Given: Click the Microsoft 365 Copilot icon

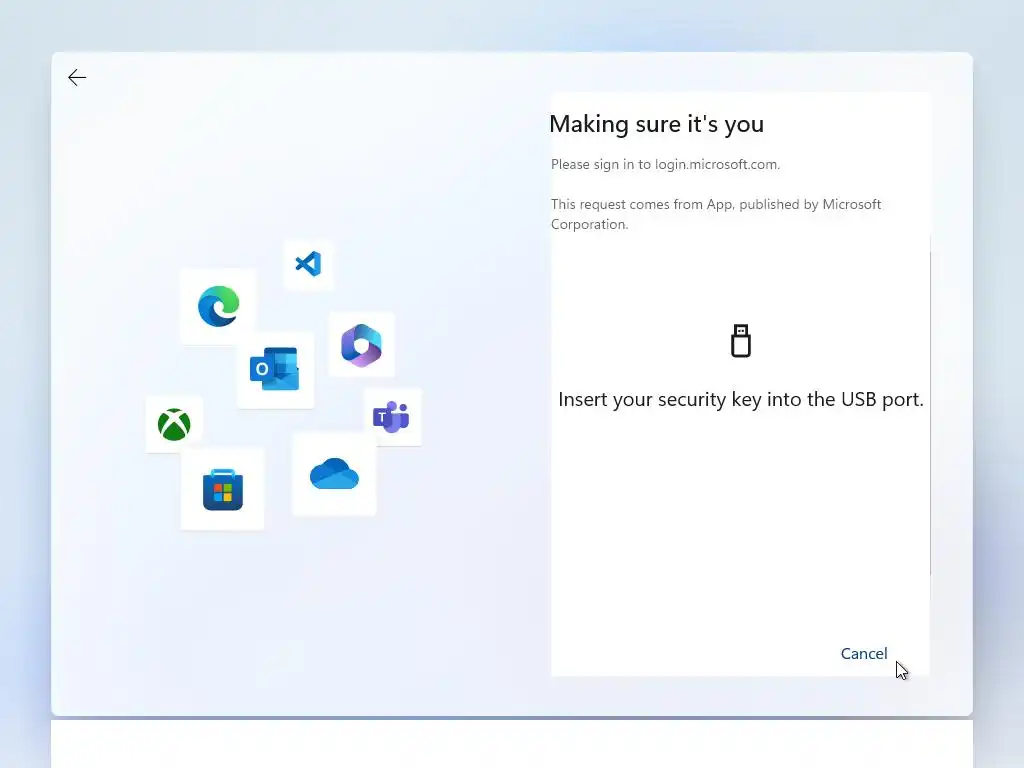Looking at the screenshot, I should pyautogui.click(x=361, y=345).
